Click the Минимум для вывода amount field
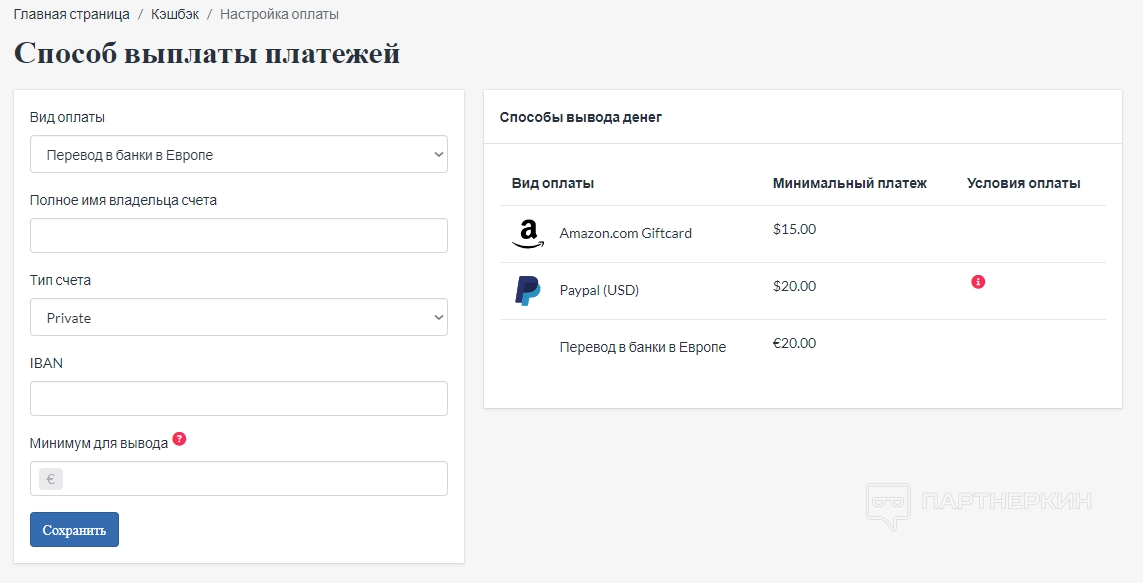This screenshot has width=1143, height=583. coord(255,479)
